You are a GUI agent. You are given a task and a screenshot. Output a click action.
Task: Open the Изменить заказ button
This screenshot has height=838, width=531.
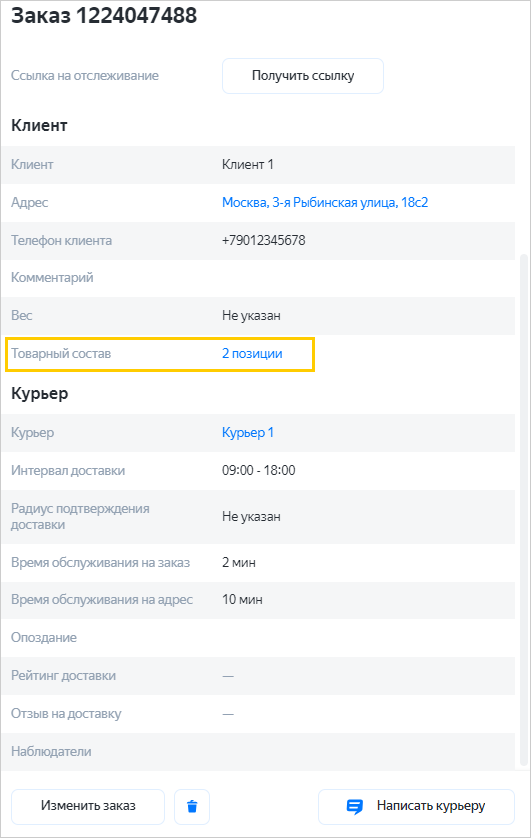click(x=88, y=806)
